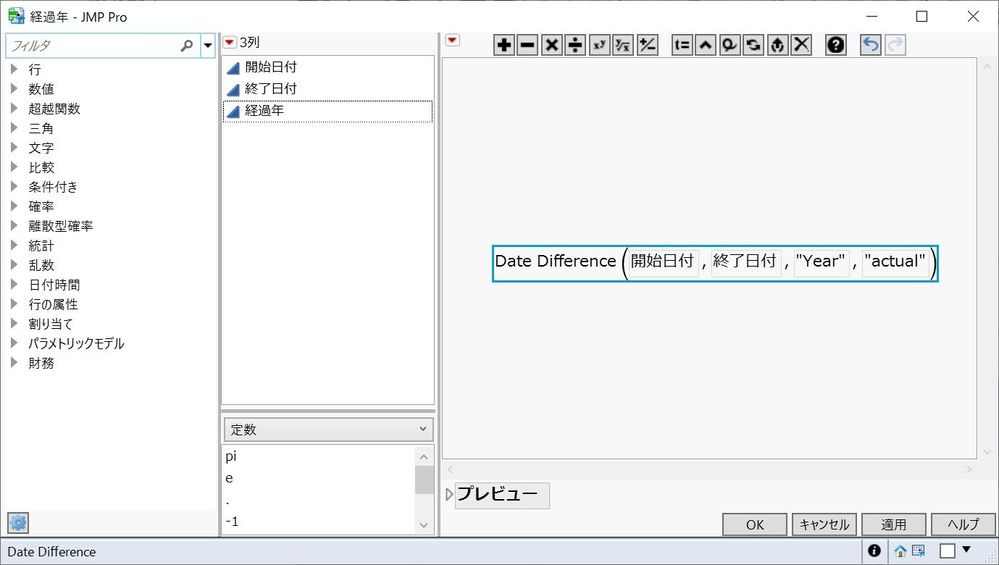This screenshot has width=999, height=565.
Task: Select the e constant
Action: 229,478
